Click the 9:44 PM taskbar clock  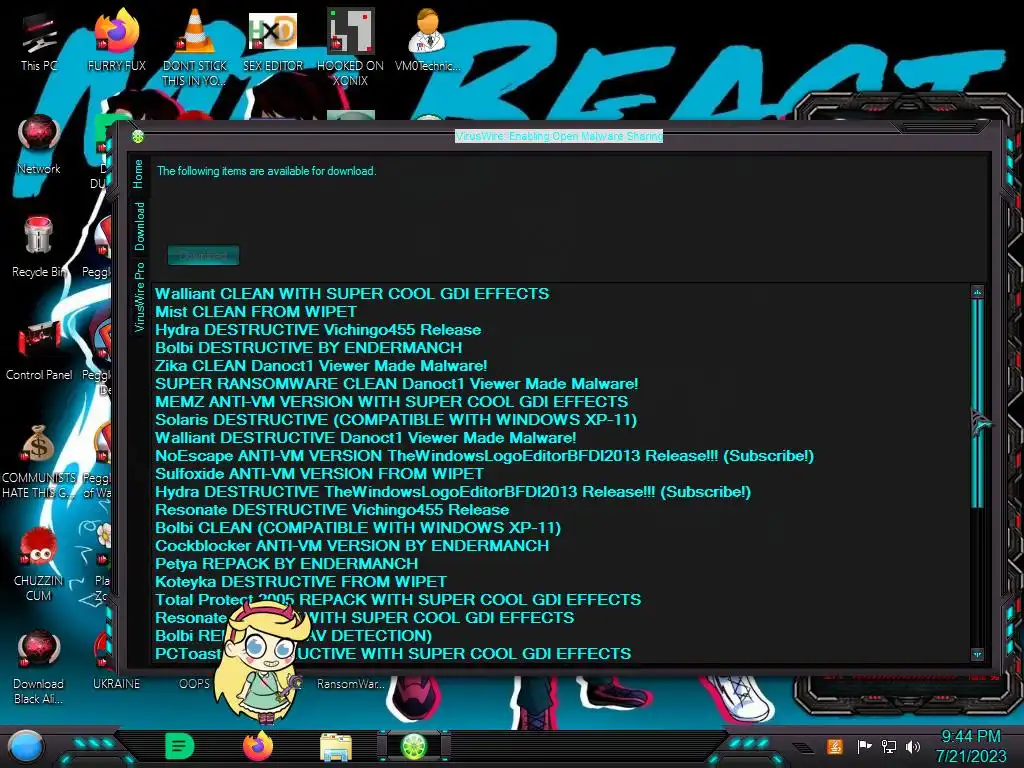tap(971, 737)
